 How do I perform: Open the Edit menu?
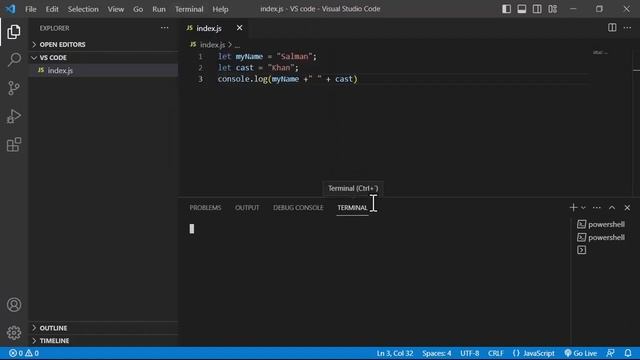tap(52, 9)
